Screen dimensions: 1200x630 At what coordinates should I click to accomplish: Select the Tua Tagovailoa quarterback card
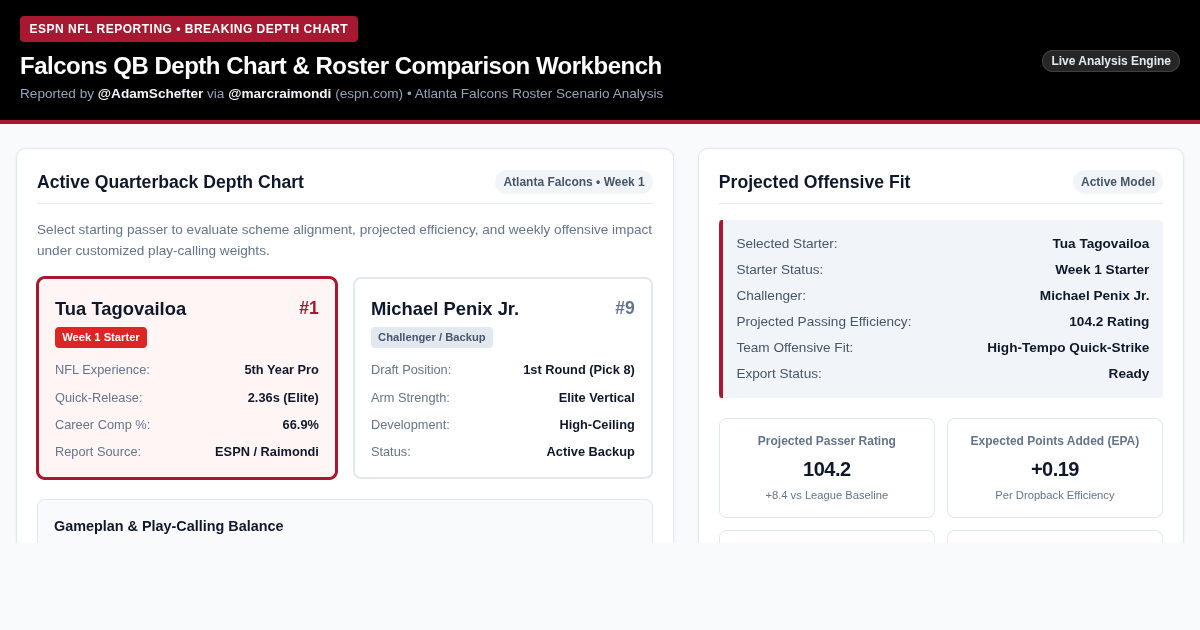[x=187, y=378]
